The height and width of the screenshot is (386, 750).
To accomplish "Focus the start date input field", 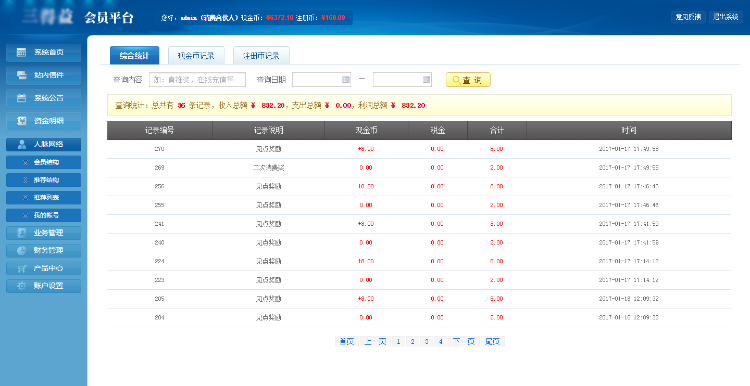I will click(x=321, y=79).
